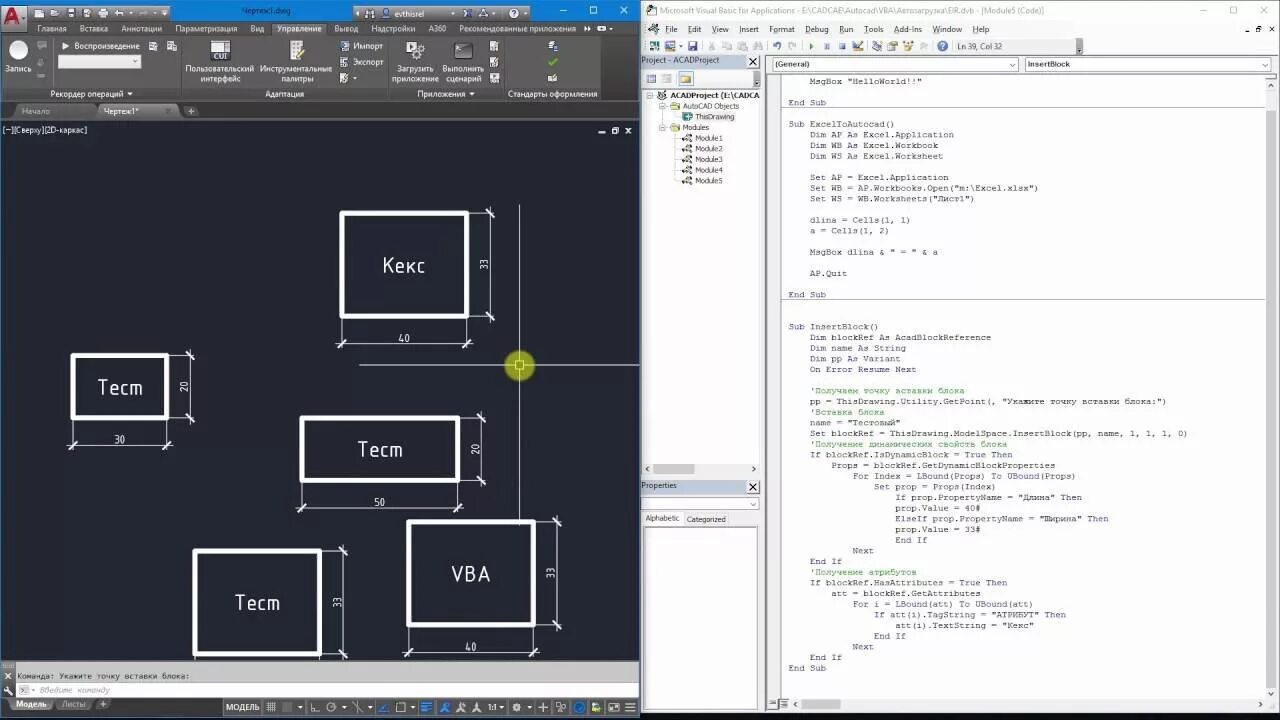1280x720 pixels.
Task: Collapse Modules folder node
Action: 662,127
